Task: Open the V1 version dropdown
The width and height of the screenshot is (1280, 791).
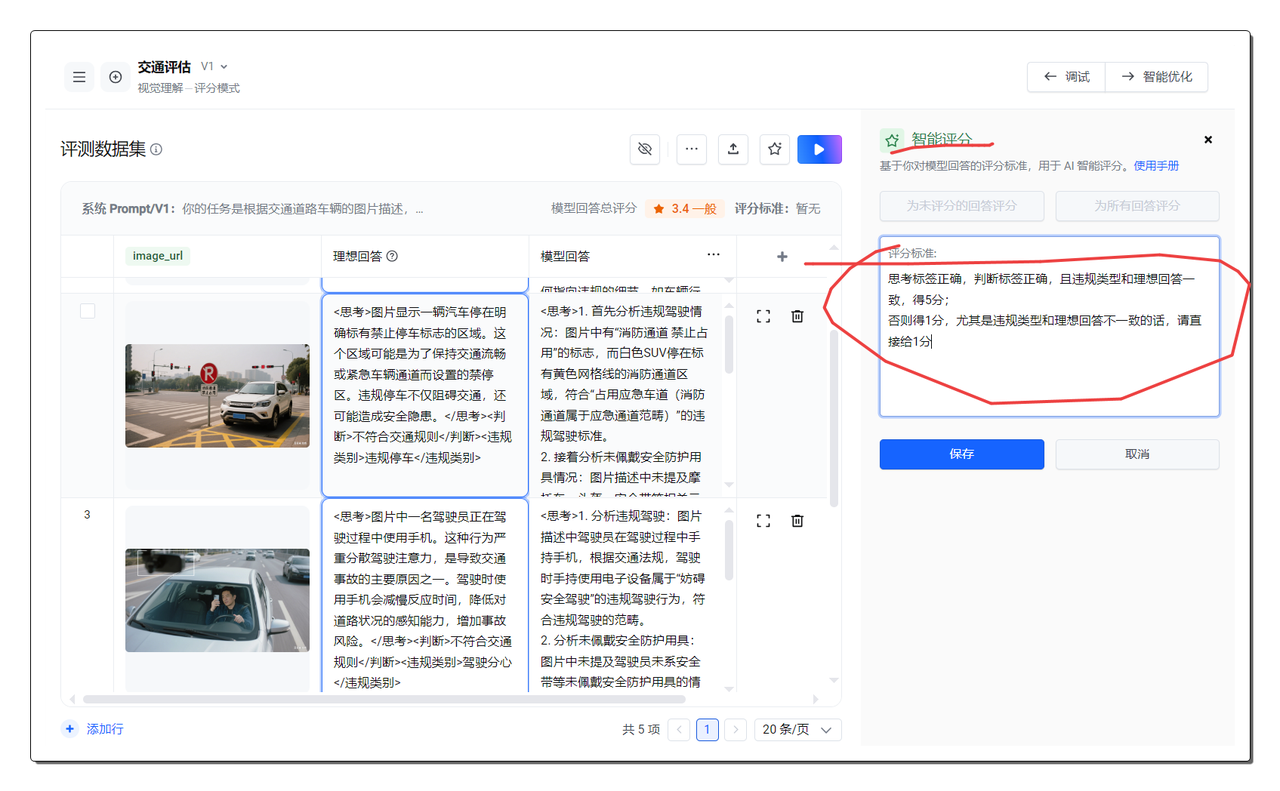Action: pyautogui.click(x=214, y=66)
